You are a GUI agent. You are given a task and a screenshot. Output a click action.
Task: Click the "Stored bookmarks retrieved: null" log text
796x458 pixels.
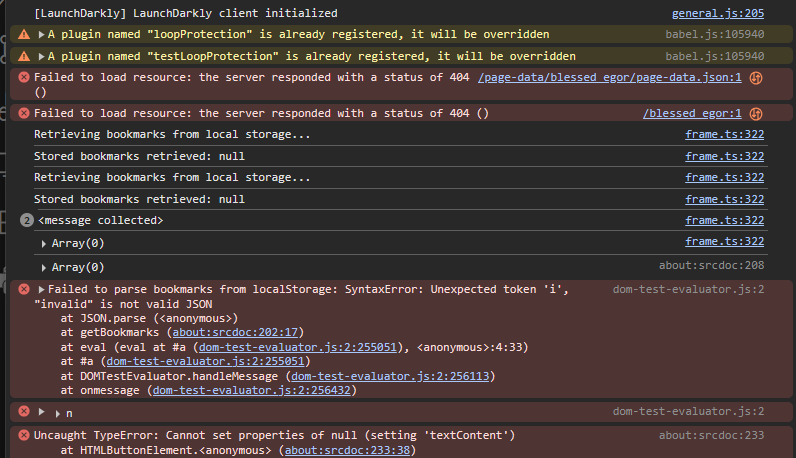[x=139, y=156]
